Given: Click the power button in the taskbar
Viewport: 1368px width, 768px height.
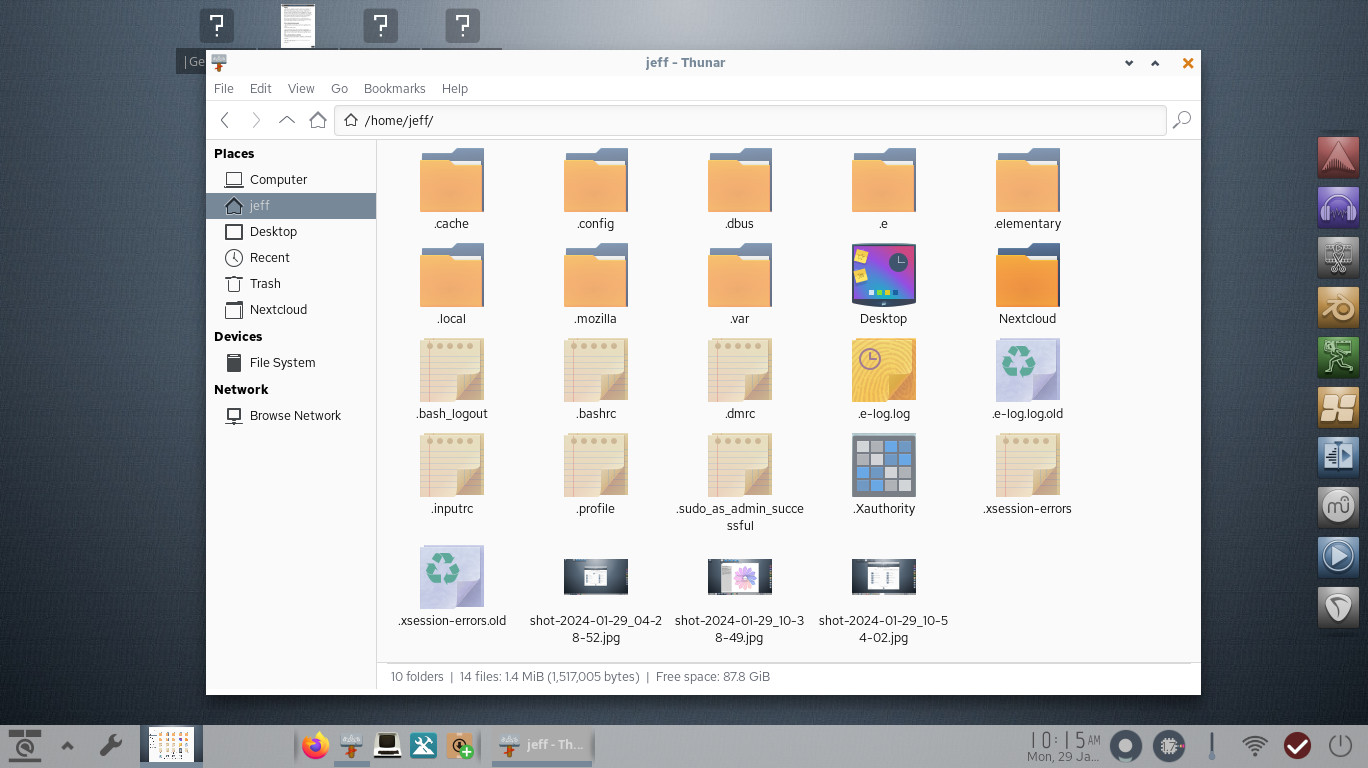Looking at the screenshot, I should (x=1340, y=745).
